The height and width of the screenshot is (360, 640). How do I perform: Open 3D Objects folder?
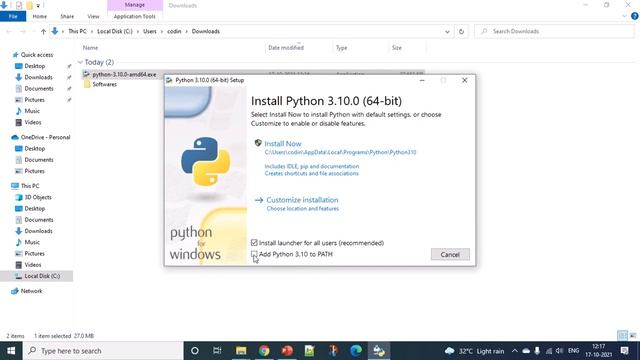coord(38,197)
